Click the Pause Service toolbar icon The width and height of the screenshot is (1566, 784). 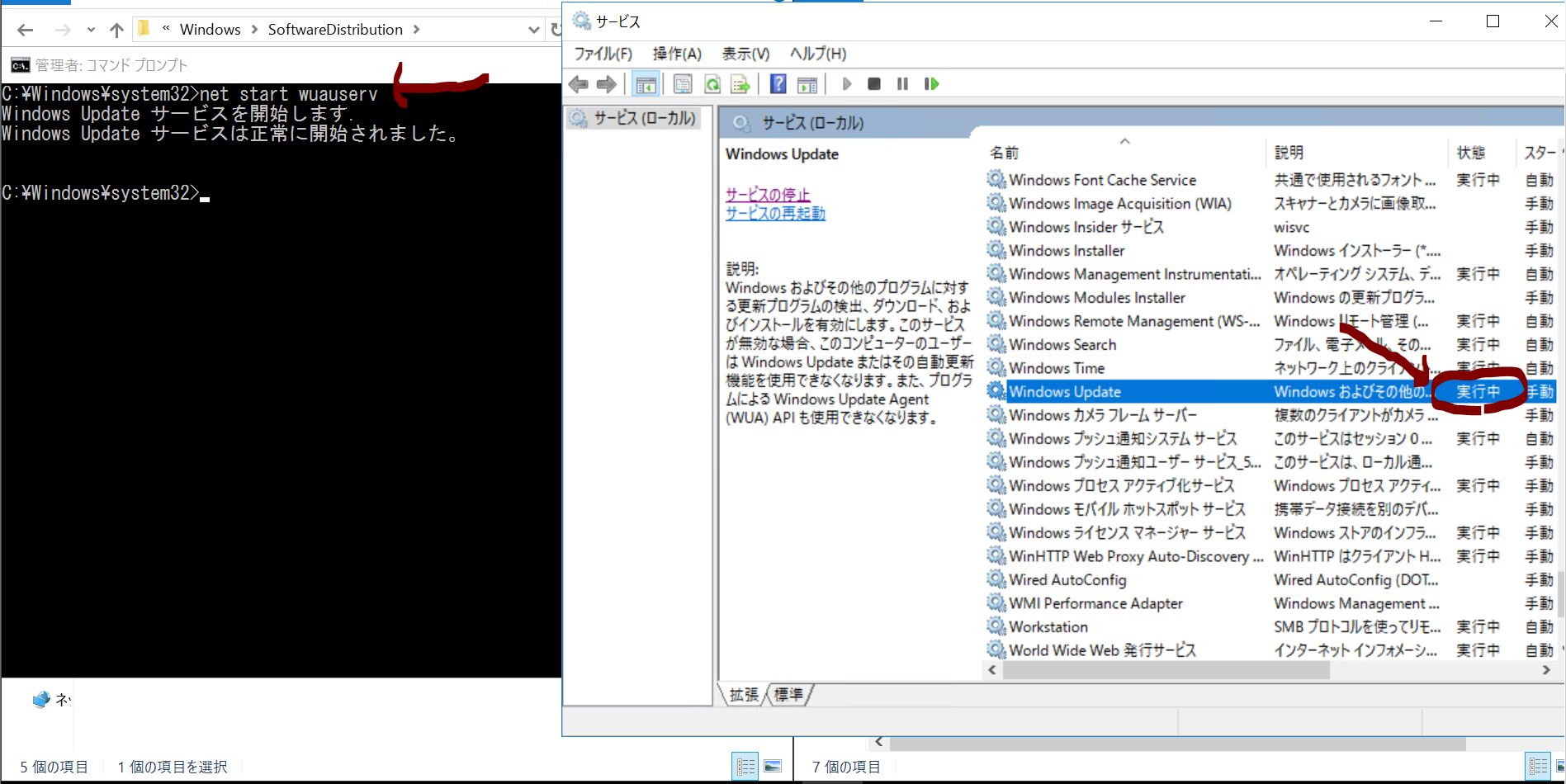coord(902,84)
